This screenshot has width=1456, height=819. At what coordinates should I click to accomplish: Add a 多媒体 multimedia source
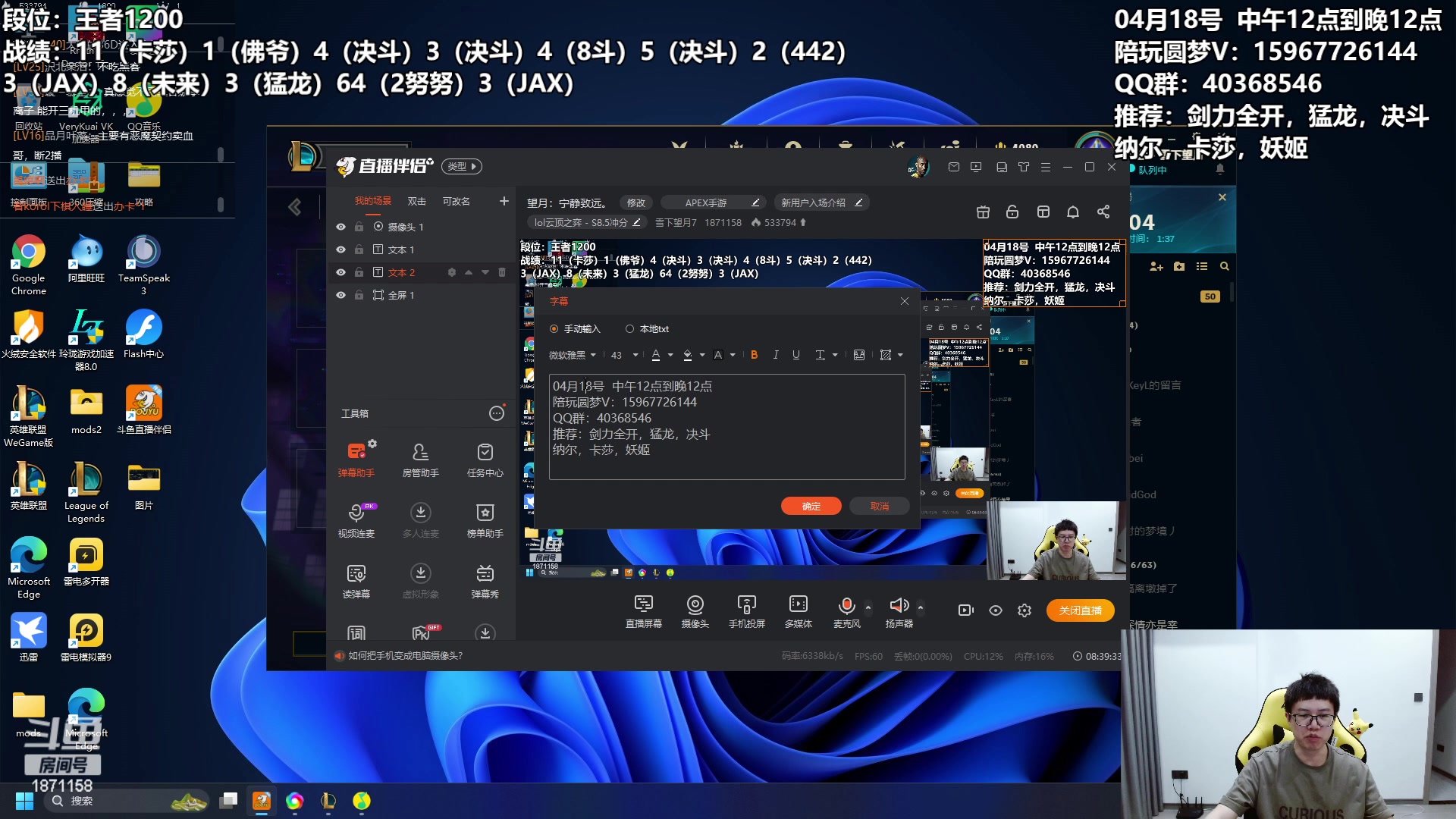[x=799, y=611]
